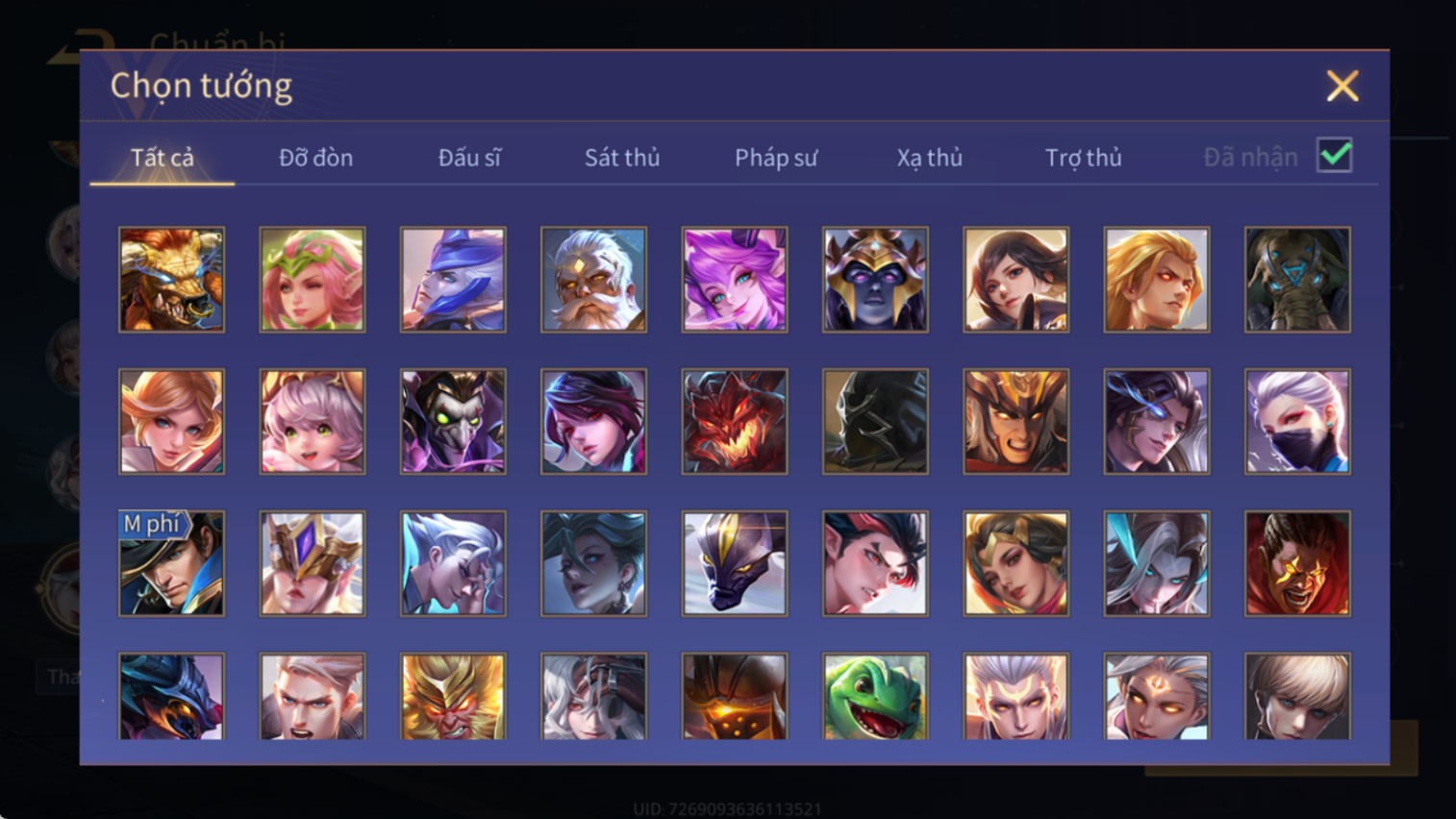Choose the elephant-masked dark hero portrait
Screen dimensions: 1456x819
1297,280
